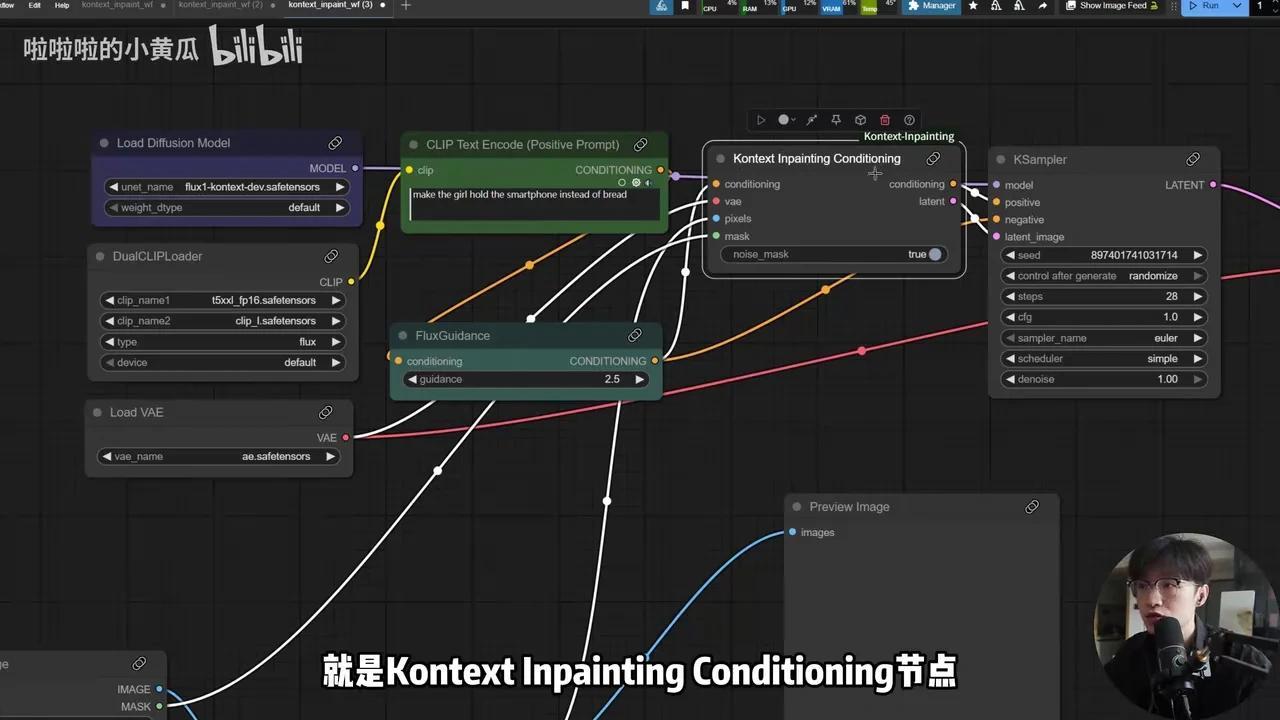Open the Manager panel
The image size is (1280, 720).
point(930,7)
